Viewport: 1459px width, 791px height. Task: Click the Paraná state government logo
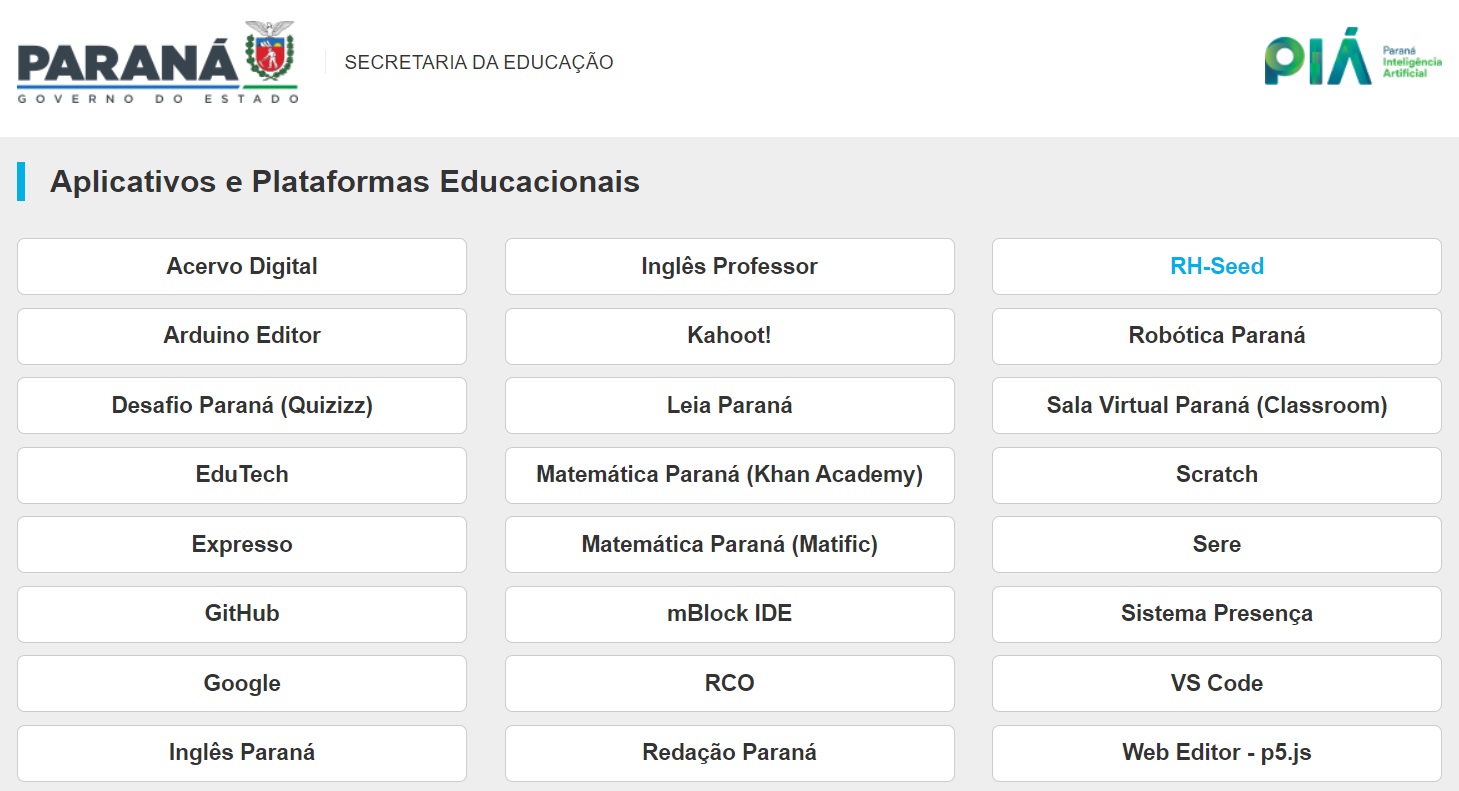[x=157, y=62]
